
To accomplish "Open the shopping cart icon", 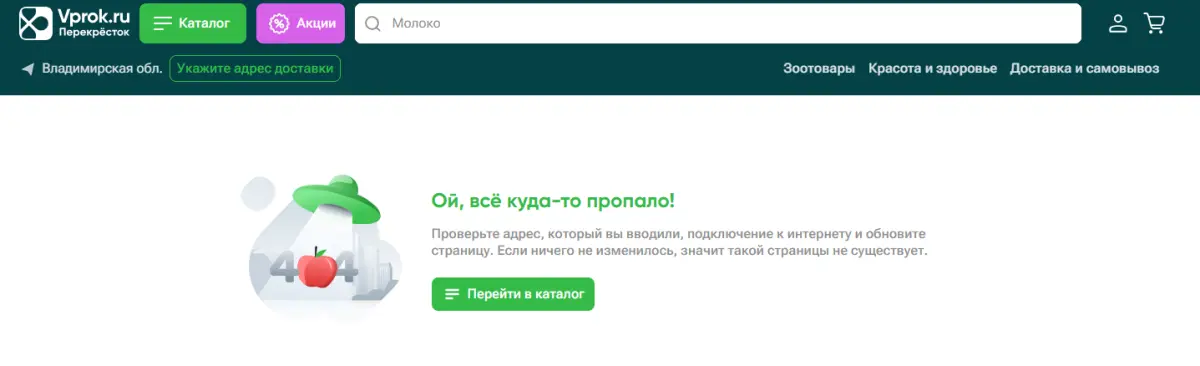I will click(x=1155, y=23).
